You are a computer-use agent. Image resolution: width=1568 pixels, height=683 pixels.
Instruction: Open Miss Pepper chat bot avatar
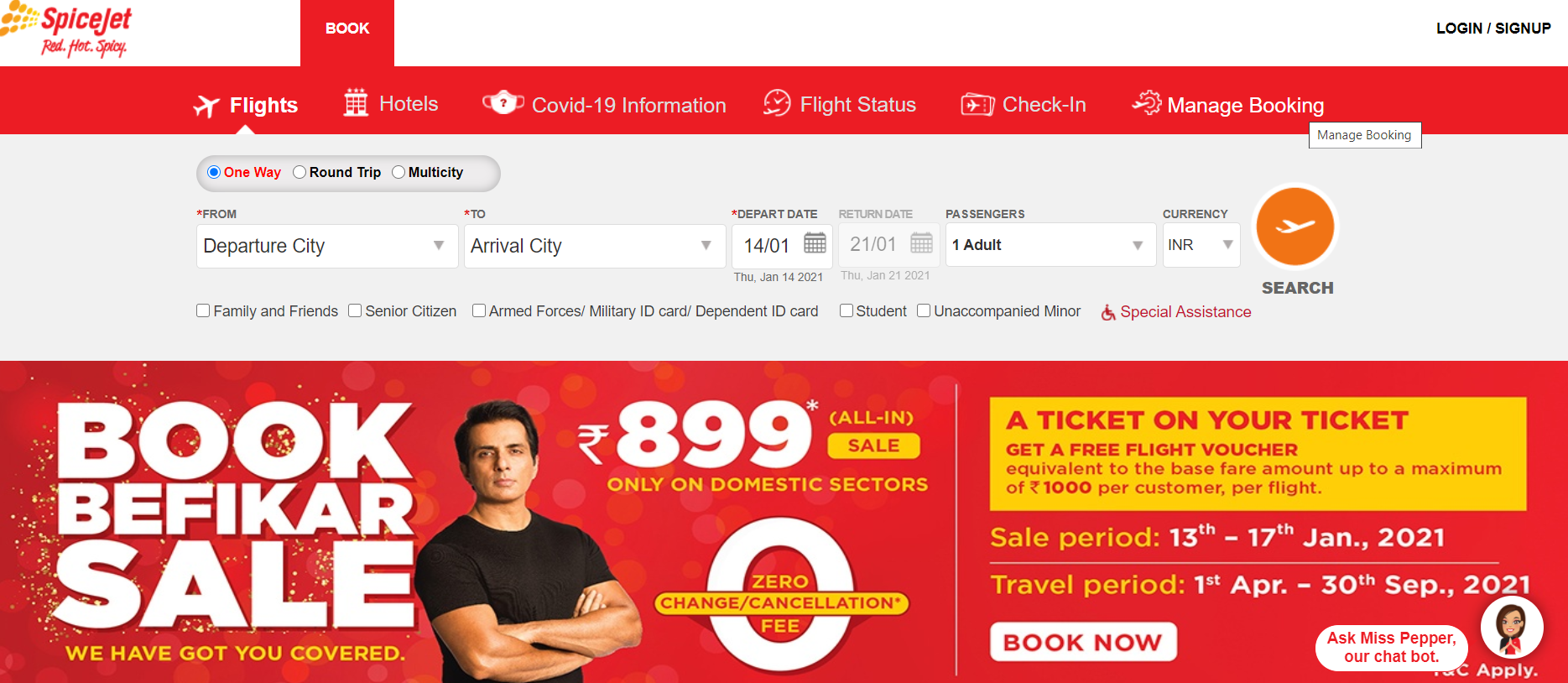coord(1512,628)
